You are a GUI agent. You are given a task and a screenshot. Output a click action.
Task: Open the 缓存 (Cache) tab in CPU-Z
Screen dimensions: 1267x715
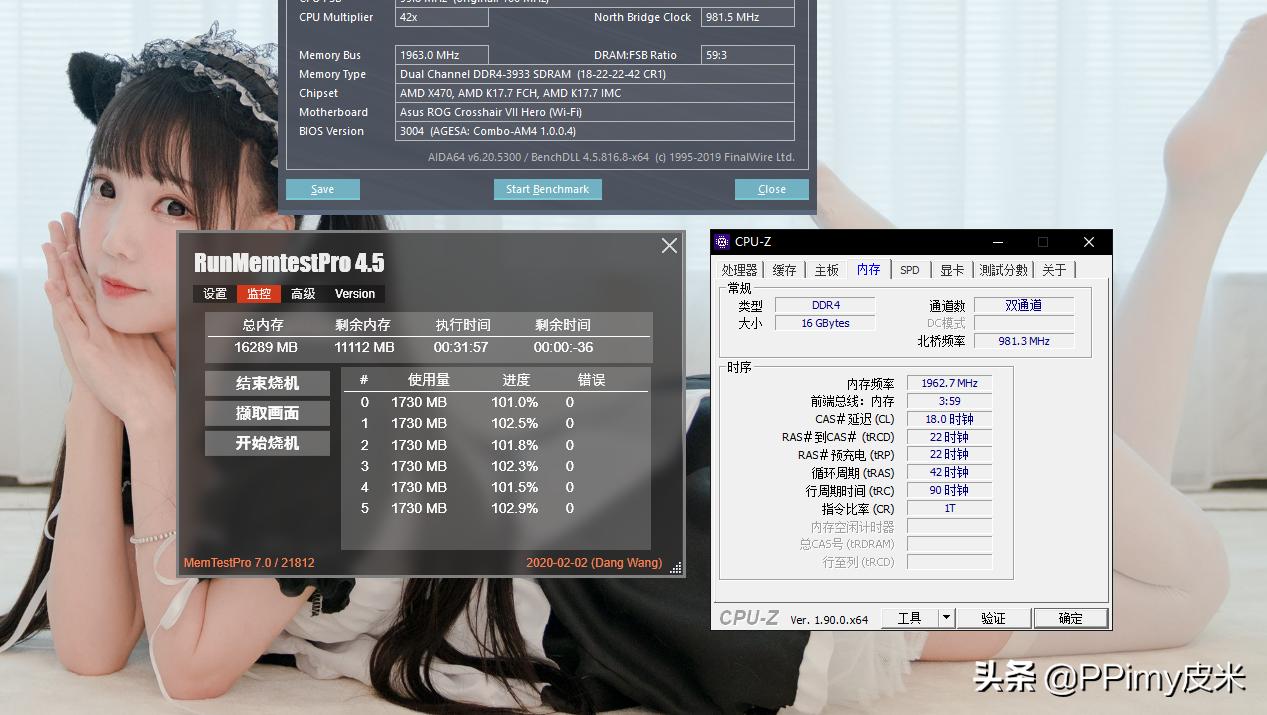[x=783, y=269]
